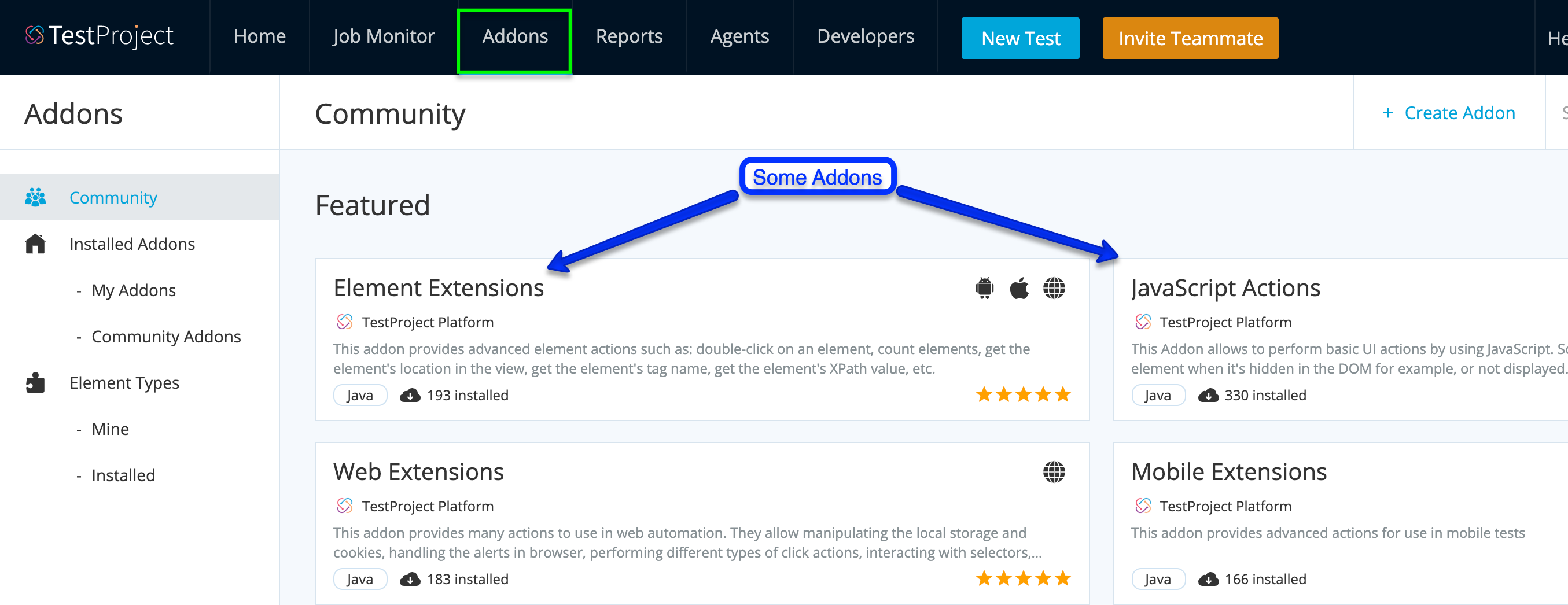Click web globe icon on Element Extensions
This screenshot has width=1568, height=605.
pyautogui.click(x=1054, y=288)
